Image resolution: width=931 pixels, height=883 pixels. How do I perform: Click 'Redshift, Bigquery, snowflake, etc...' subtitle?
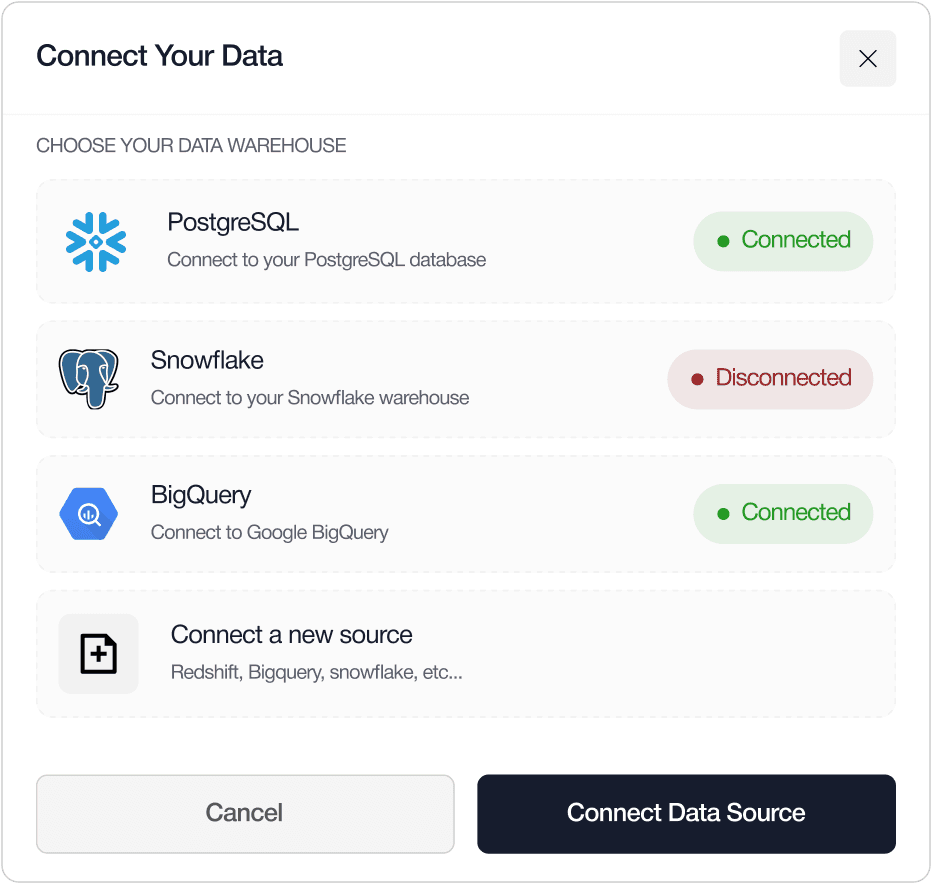(x=316, y=672)
